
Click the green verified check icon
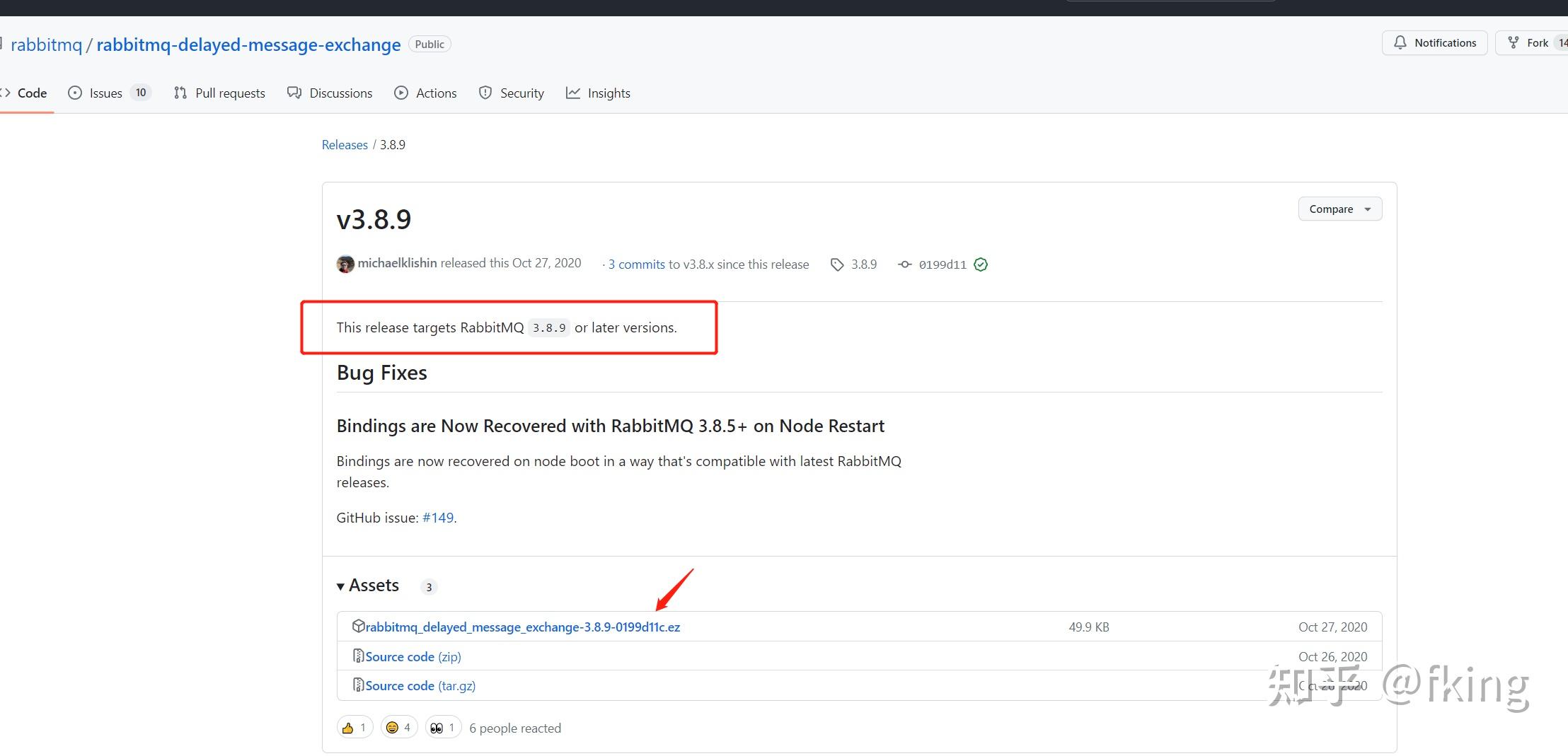coord(981,264)
